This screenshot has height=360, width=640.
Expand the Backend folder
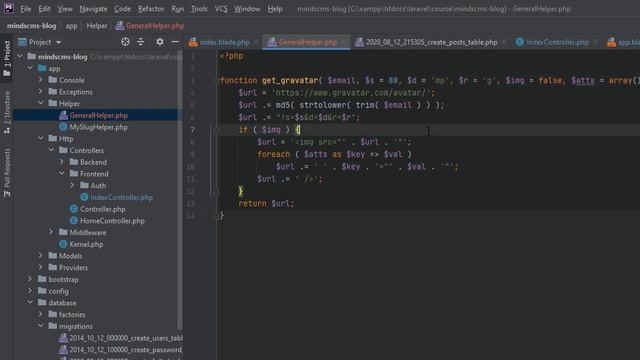click(62, 162)
